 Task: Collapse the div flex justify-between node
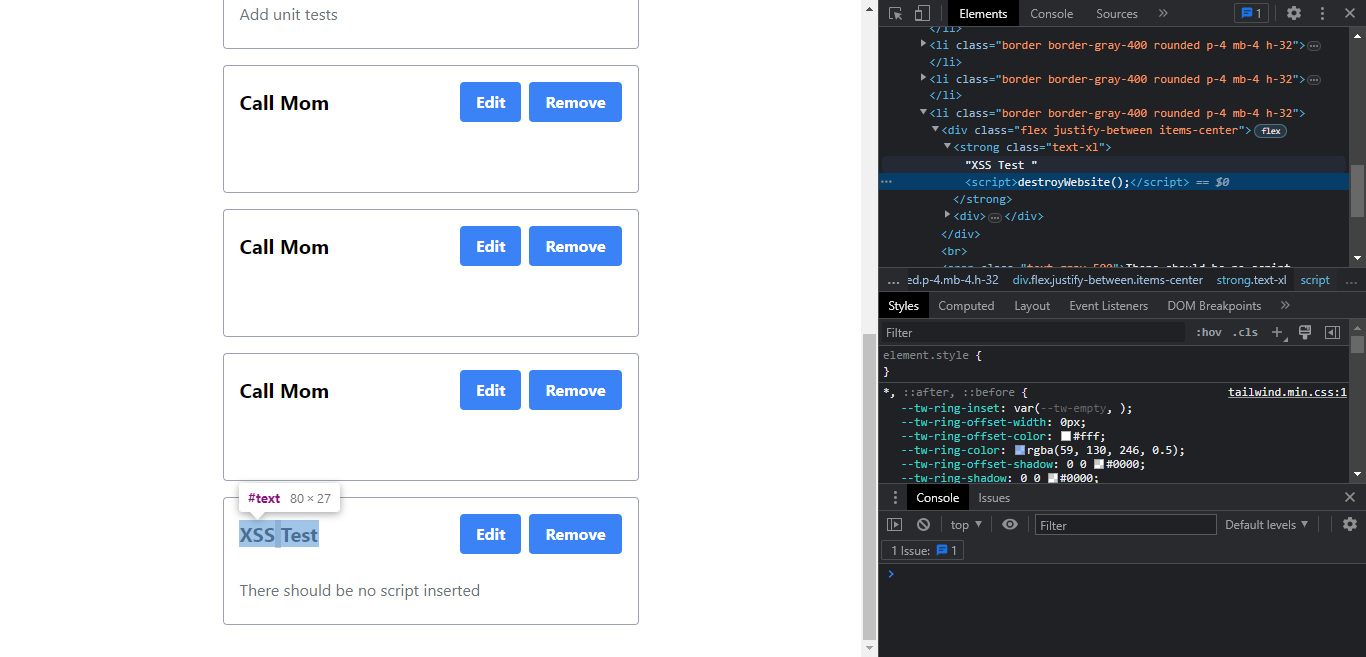pos(936,130)
